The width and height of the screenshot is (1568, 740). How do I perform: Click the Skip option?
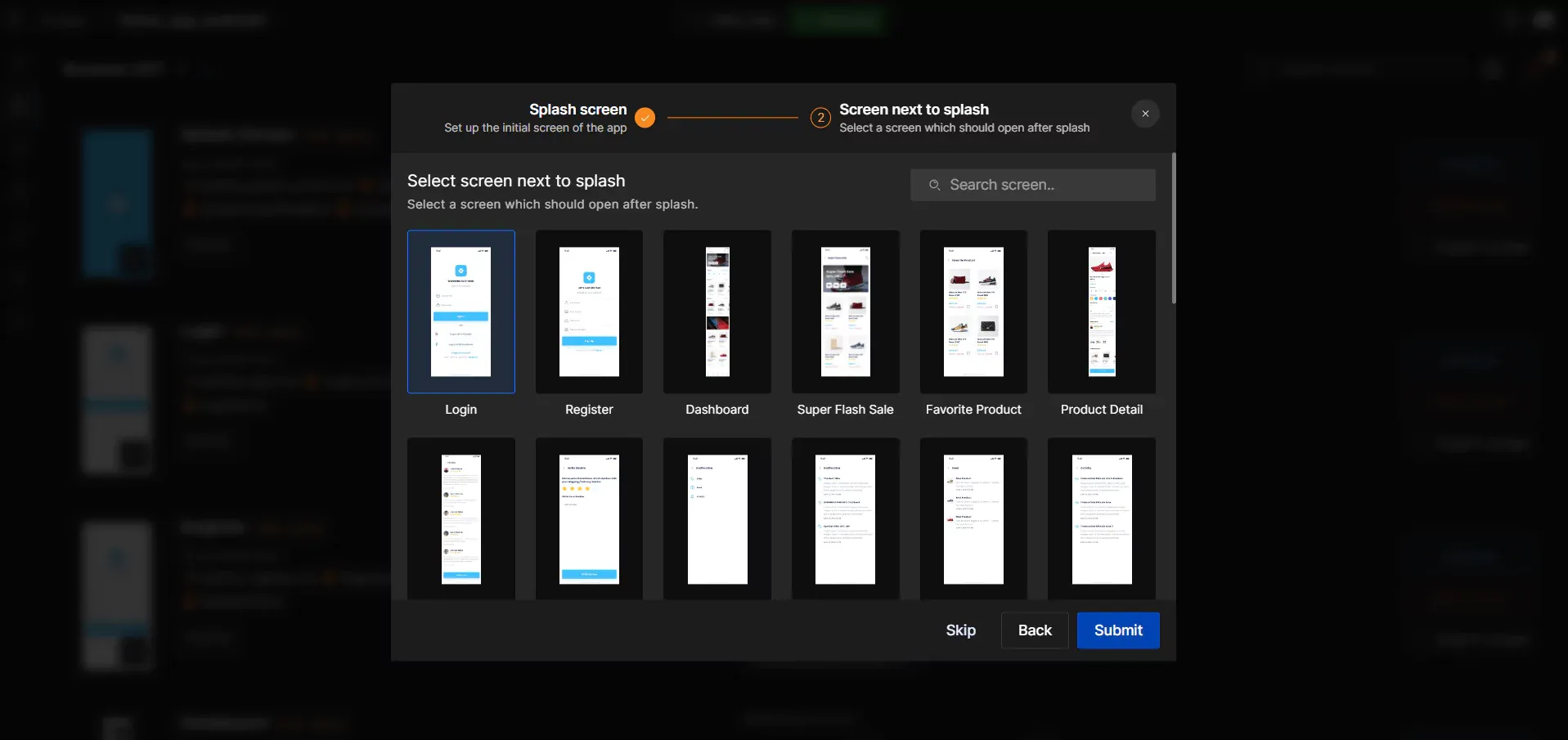pos(960,630)
